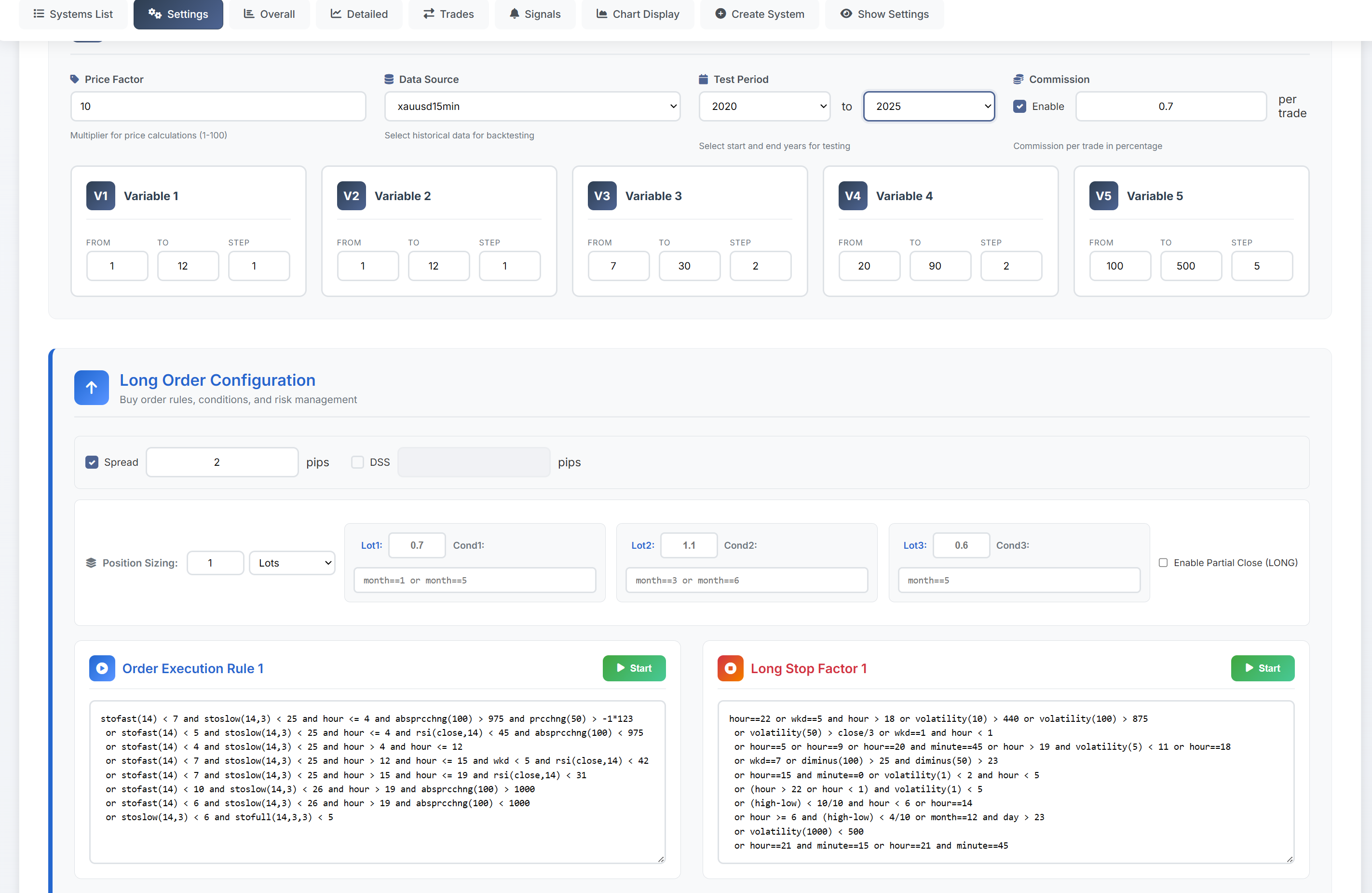Click the Order Execution Rule 1 play icon

[102, 668]
